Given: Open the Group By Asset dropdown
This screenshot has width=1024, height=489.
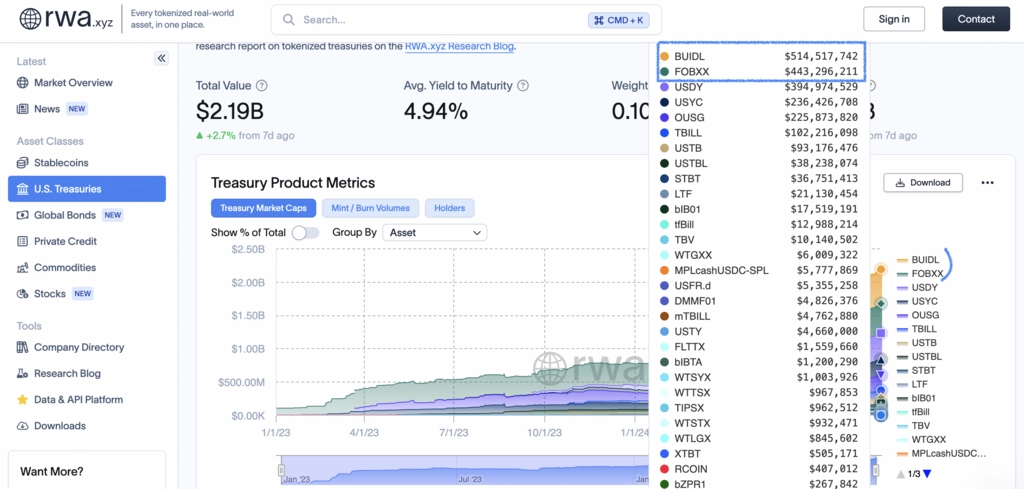Looking at the screenshot, I should pos(434,232).
